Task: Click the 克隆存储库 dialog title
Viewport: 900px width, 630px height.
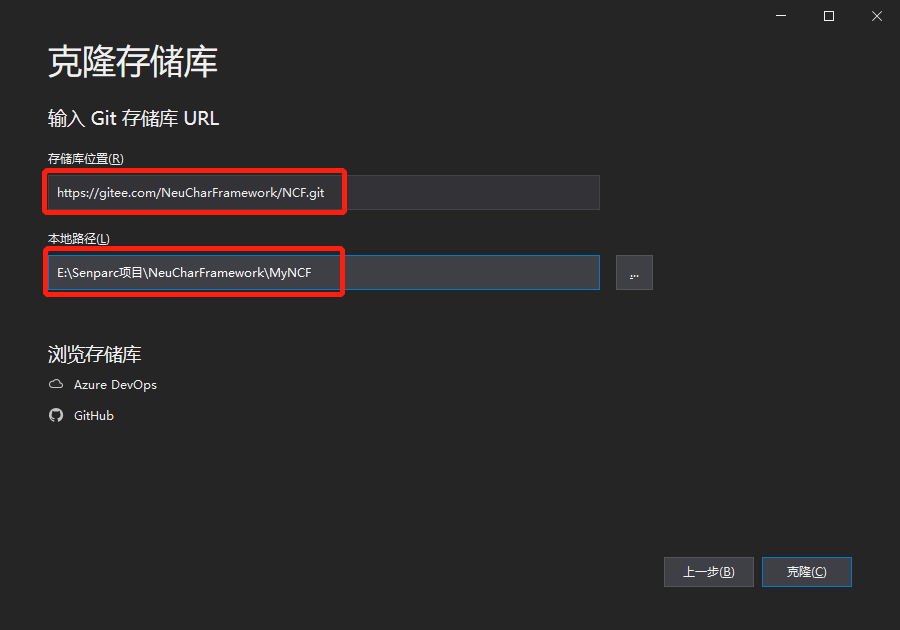Action: tap(133, 61)
